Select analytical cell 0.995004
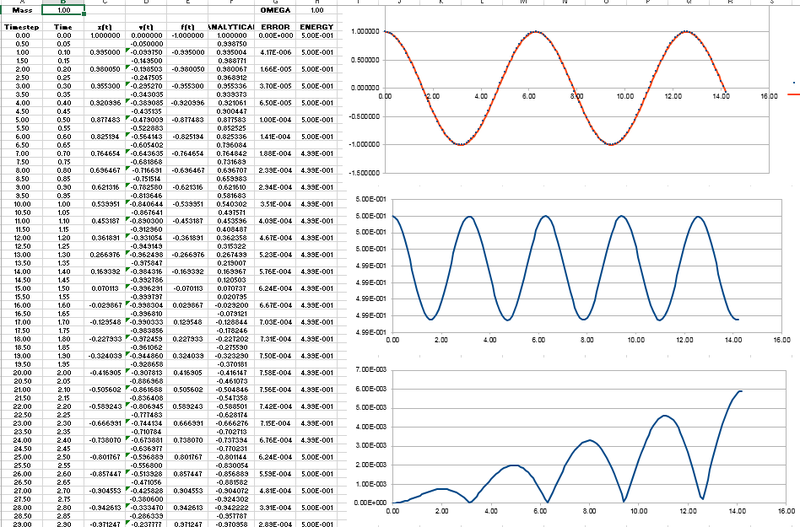800x527 pixels. tap(231, 53)
